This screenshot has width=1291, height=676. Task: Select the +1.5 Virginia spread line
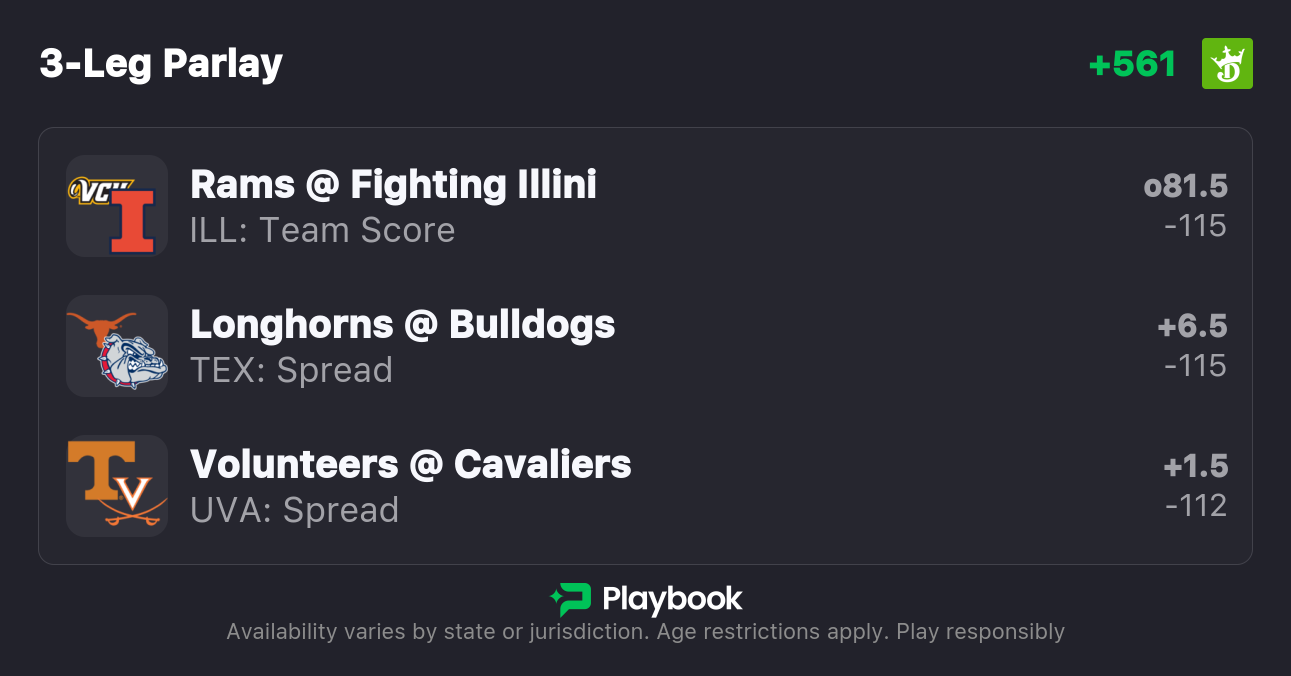pyautogui.click(x=1194, y=467)
